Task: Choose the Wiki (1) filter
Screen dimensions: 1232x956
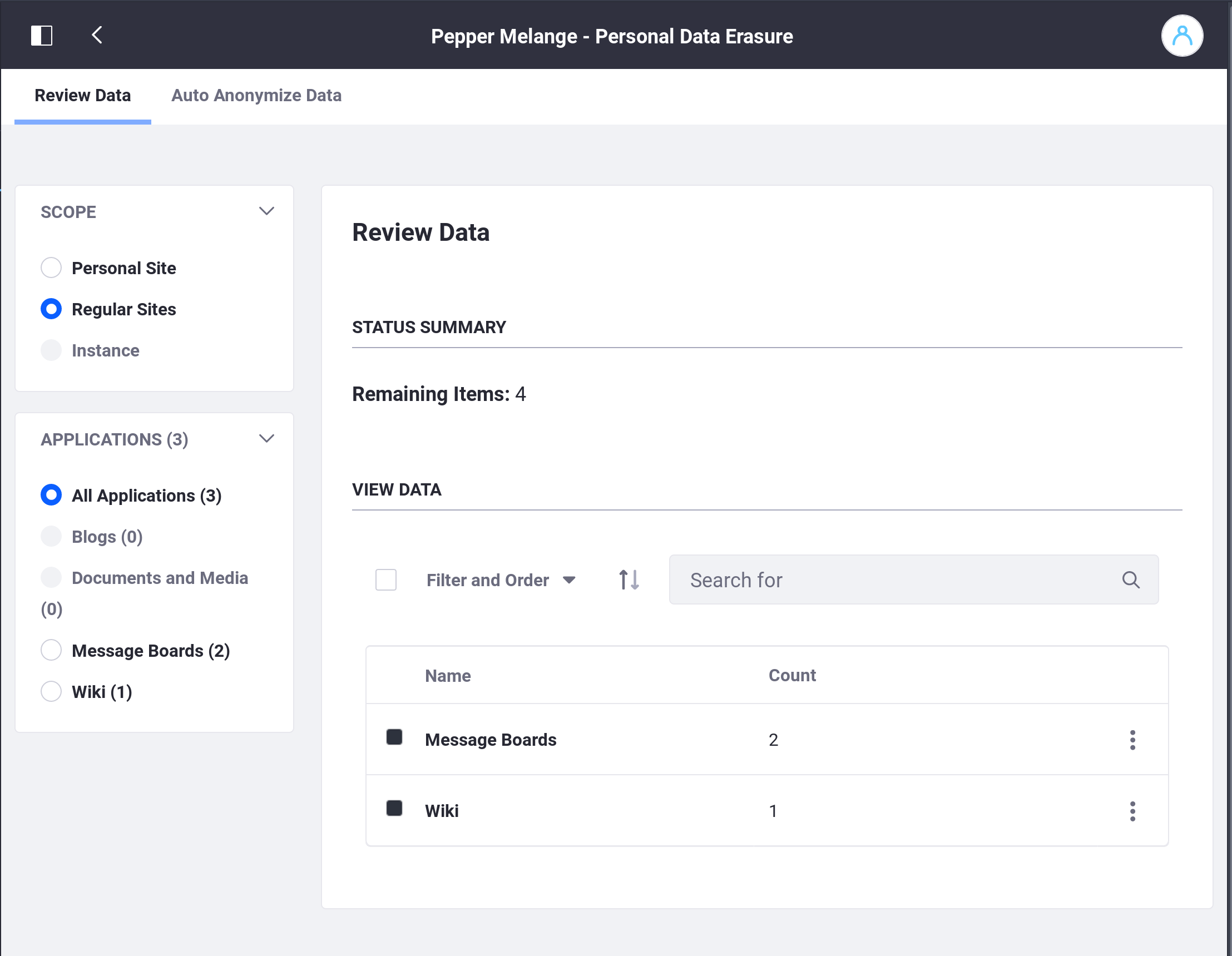Action: tap(51, 691)
